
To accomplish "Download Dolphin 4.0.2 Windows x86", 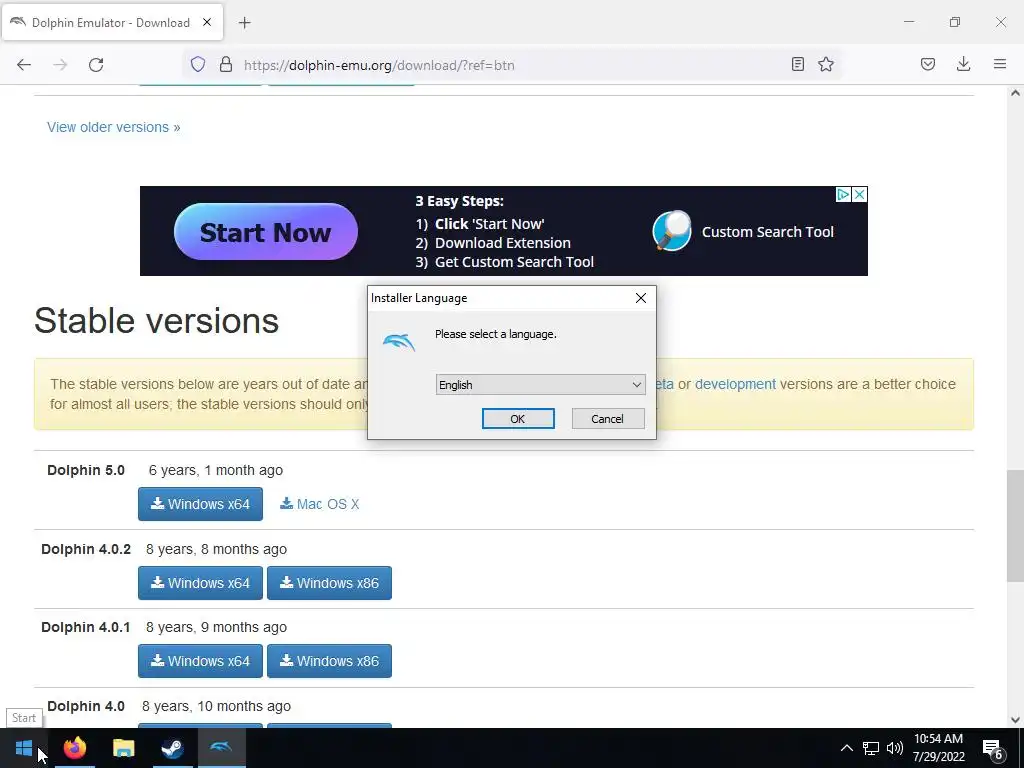I will coord(329,583).
